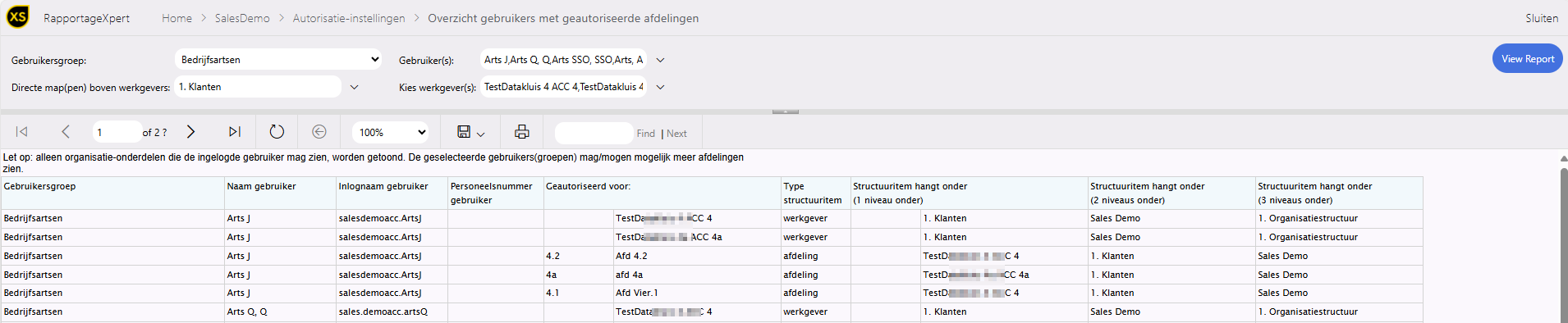The height and width of the screenshot is (323, 1568).
Task: Expand the Directe map(pen) boven werkgevers chevron
Action: 355,87
